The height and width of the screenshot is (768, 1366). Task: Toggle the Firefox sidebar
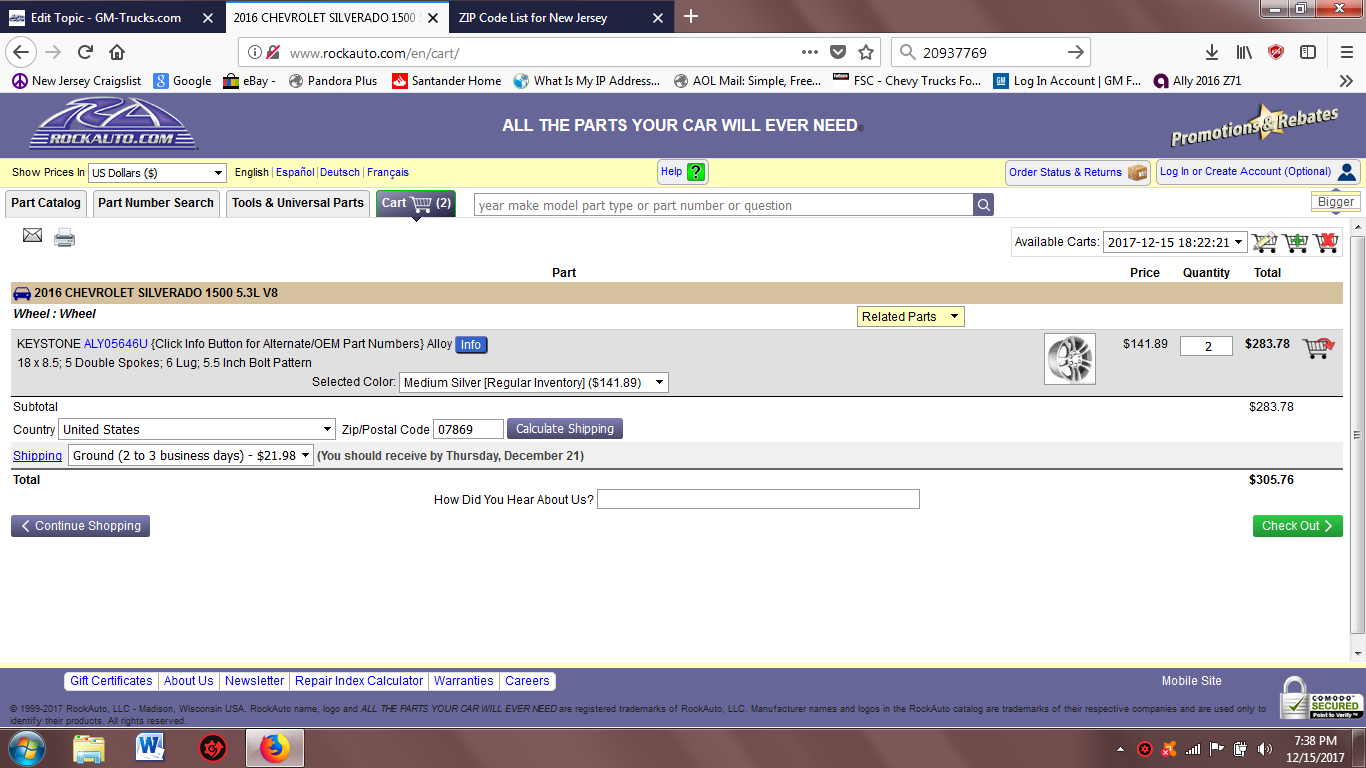1308,52
